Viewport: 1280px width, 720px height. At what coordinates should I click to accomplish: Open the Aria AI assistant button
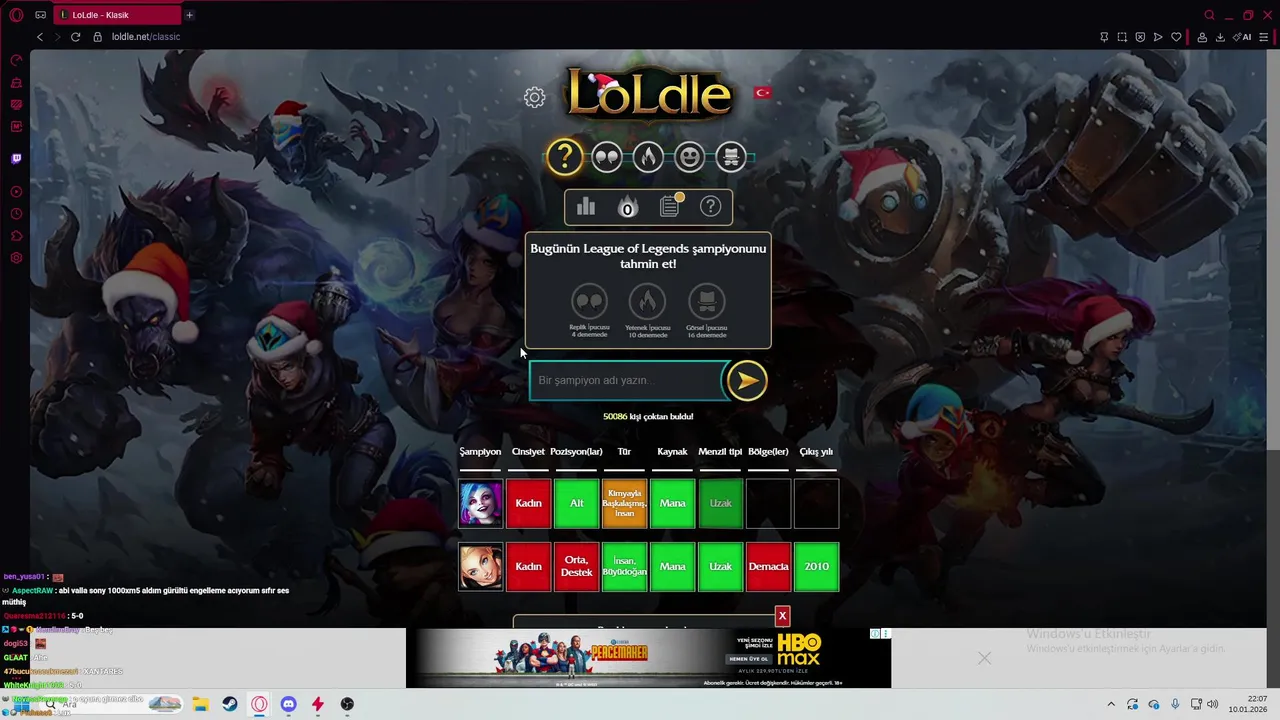1243,37
